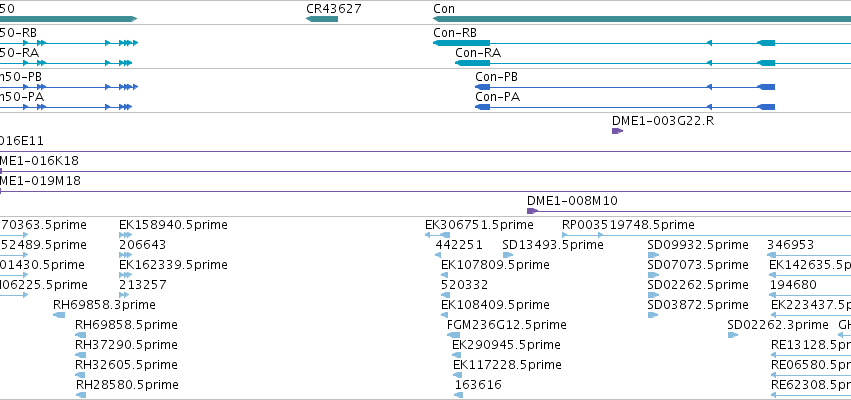Click the SD09932.5prime EST glyph
851x400 pixels.
click(x=653, y=255)
